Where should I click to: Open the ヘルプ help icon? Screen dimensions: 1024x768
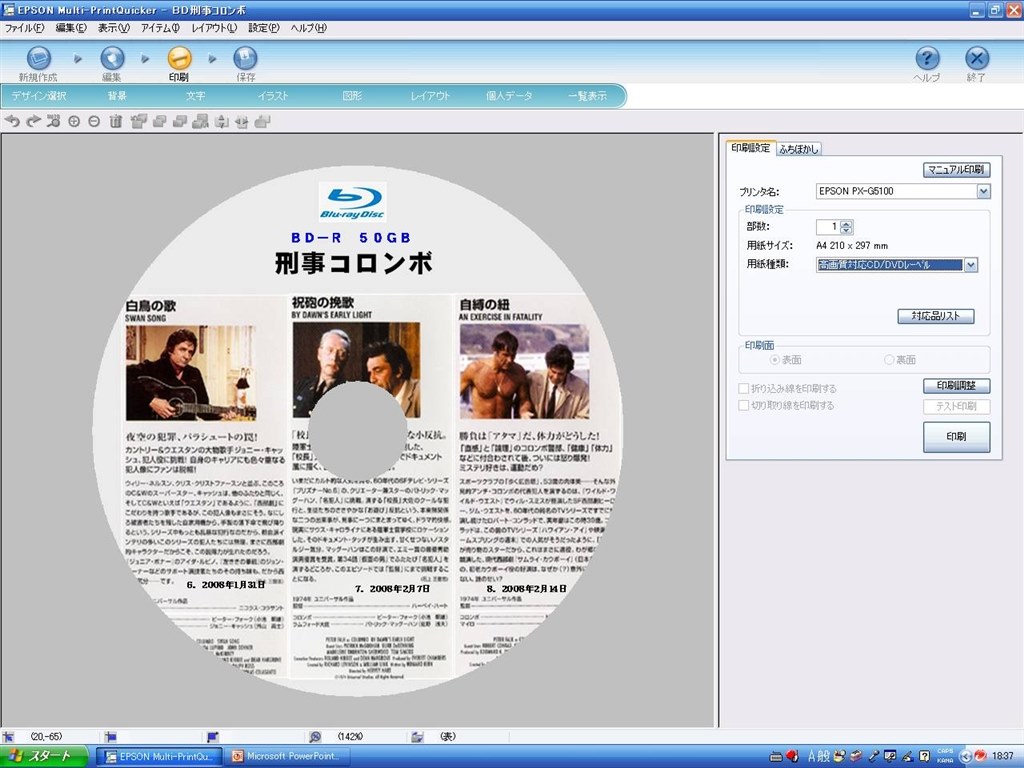pos(927,58)
